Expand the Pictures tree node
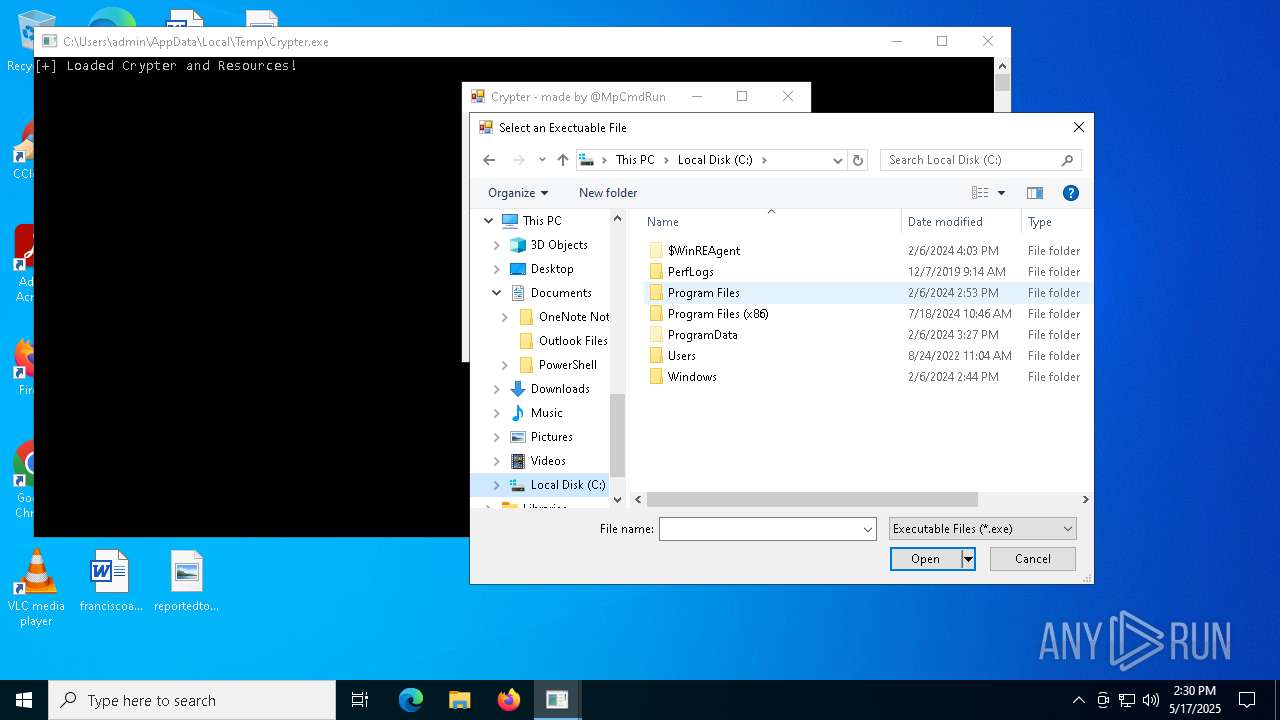 click(x=497, y=437)
